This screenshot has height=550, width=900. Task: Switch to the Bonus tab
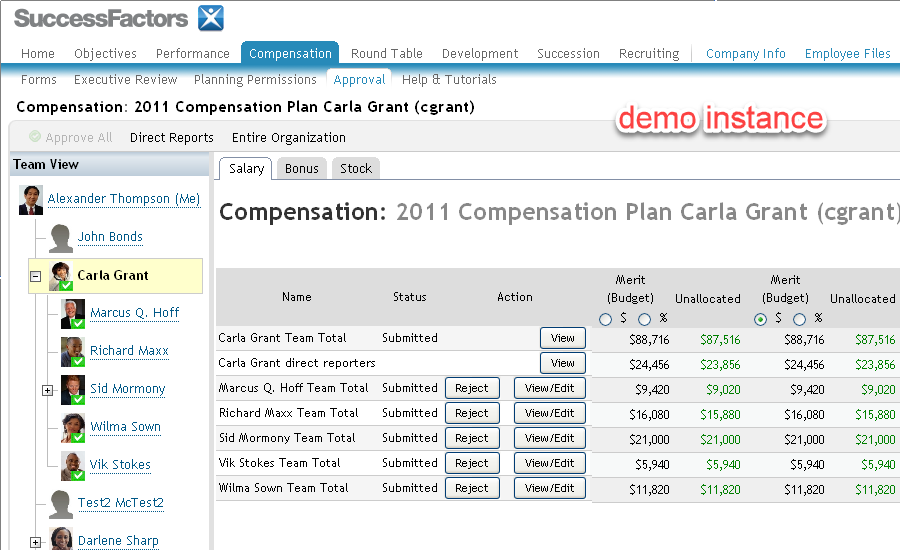click(302, 168)
